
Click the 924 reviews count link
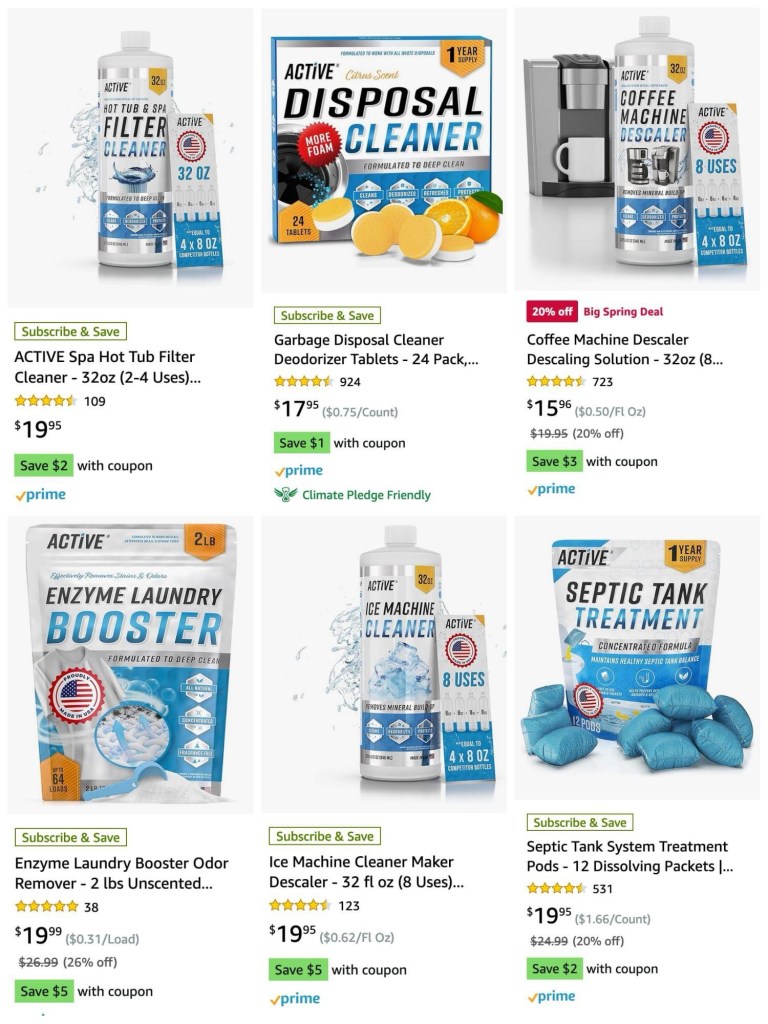click(350, 382)
